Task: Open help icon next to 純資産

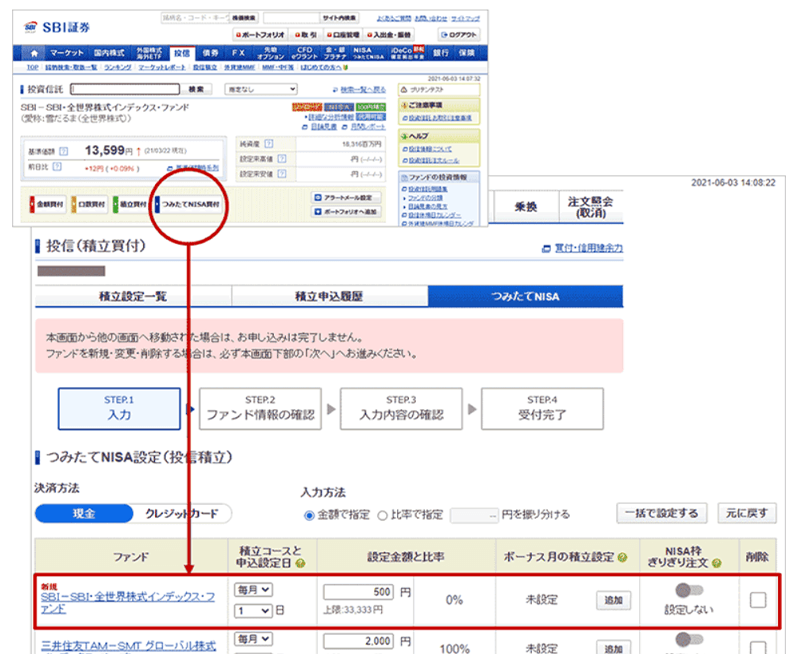Action: 269,144
